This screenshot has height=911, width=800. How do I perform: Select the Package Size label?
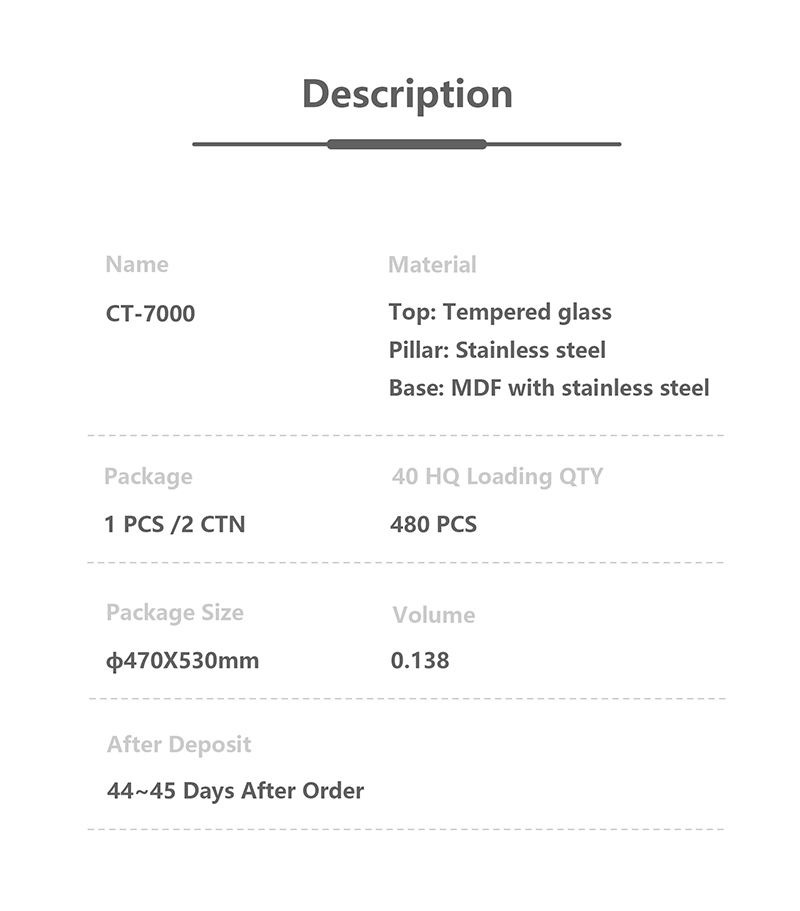175,613
